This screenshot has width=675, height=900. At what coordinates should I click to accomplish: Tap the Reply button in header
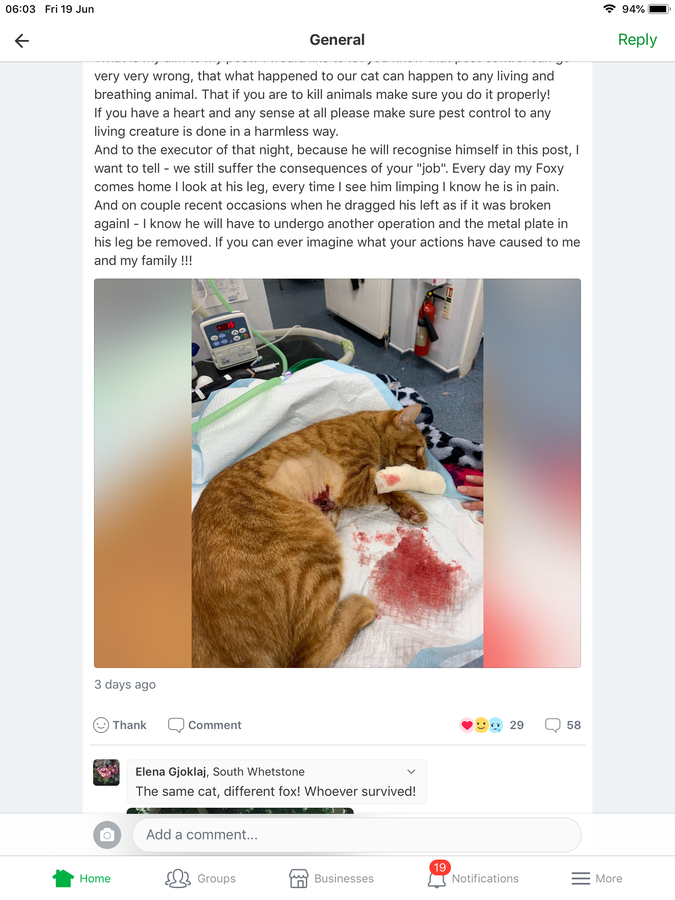coord(637,40)
